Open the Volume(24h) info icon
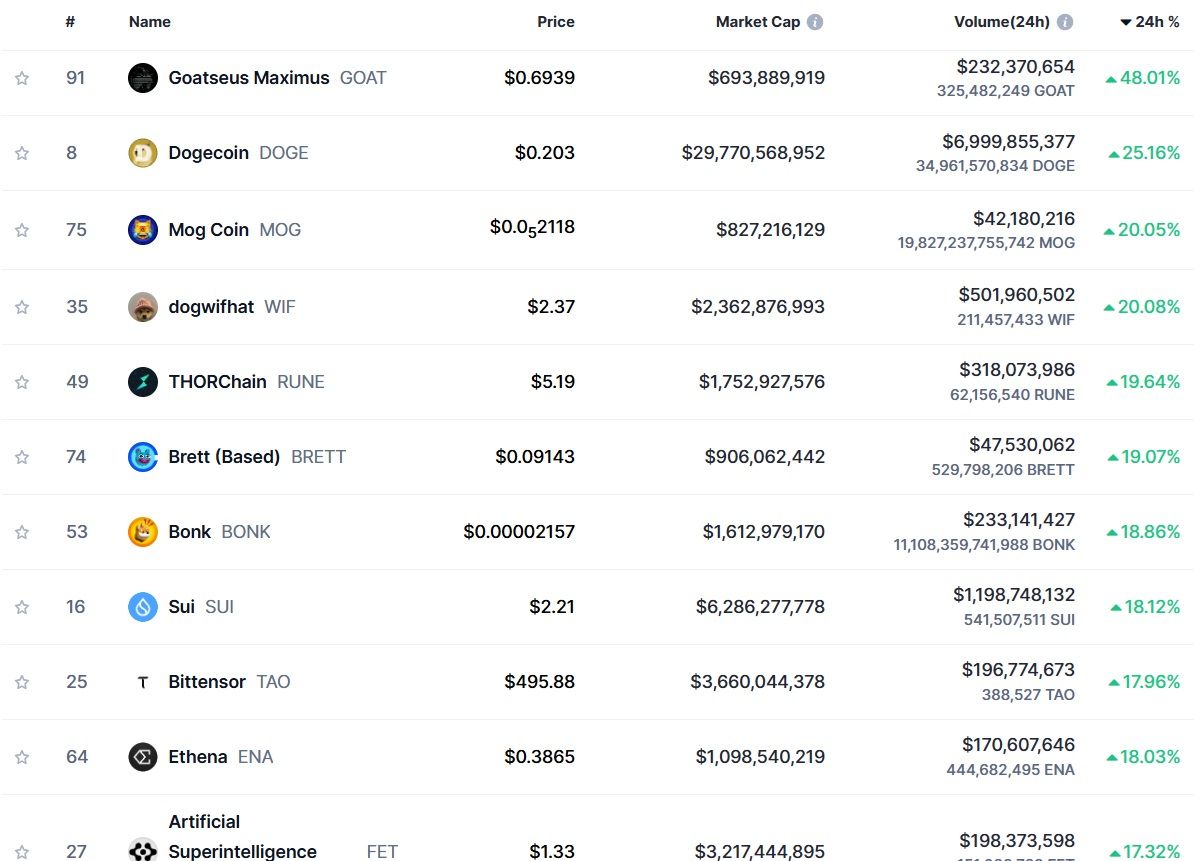This screenshot has width=1194, height=861. (x=1065, y=22)
